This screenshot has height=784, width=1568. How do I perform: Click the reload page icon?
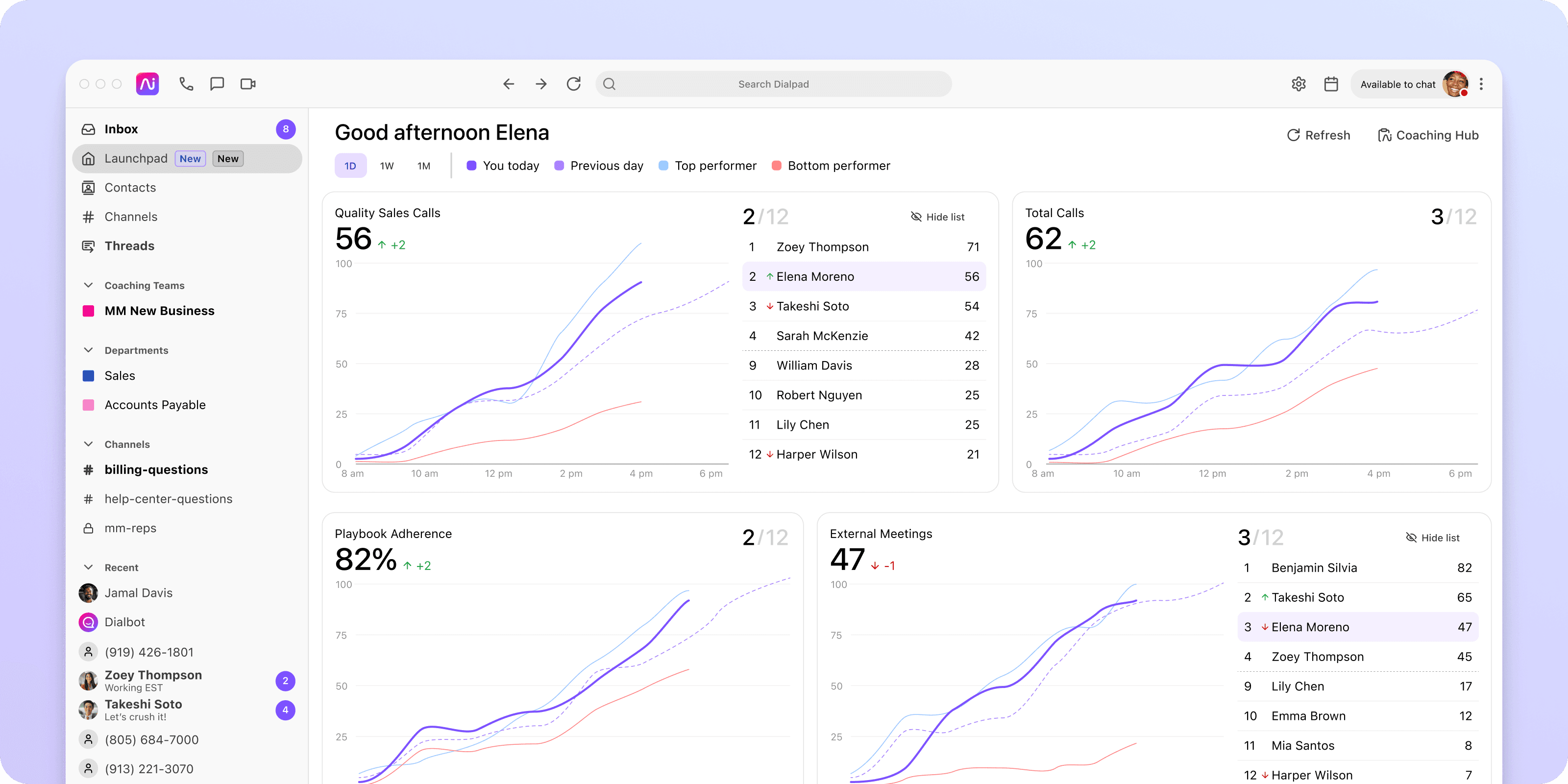pos(573,84)
